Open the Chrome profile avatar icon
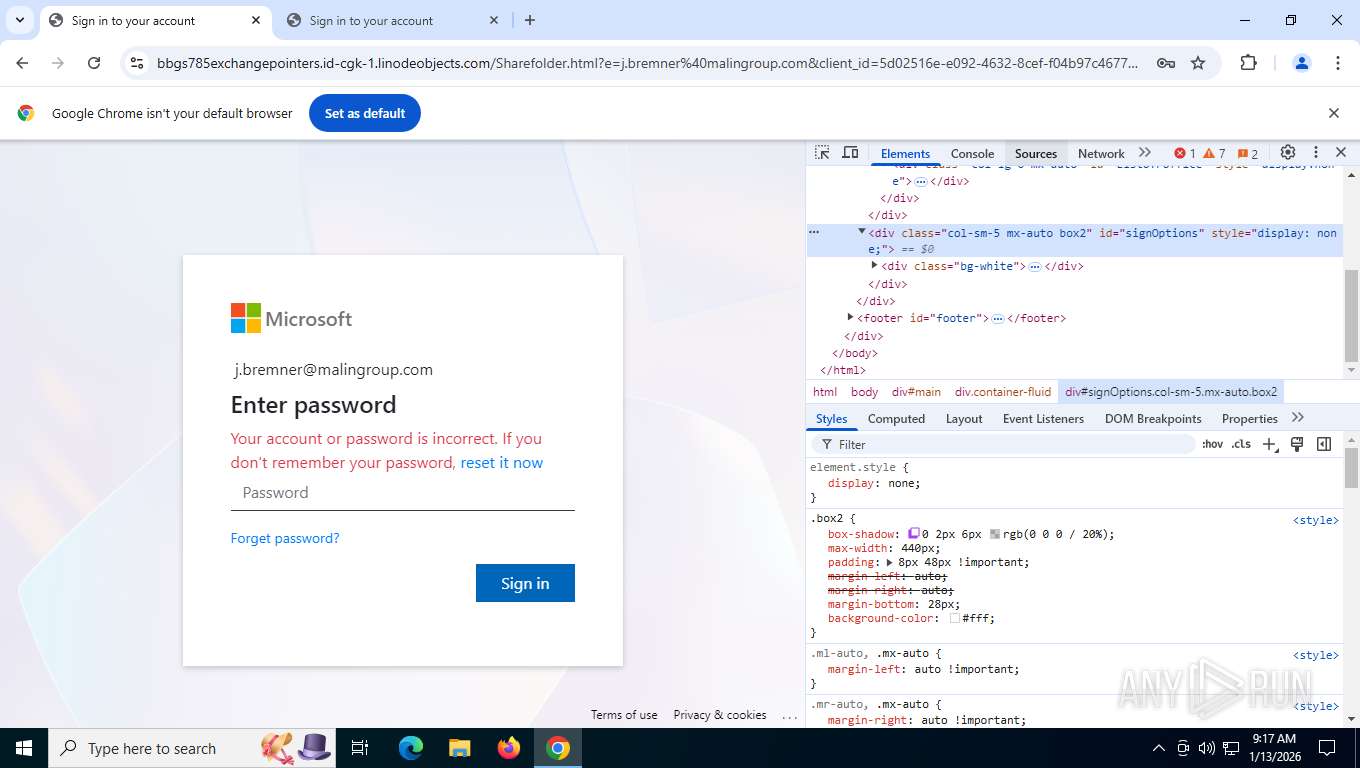The height and width of the screenshot is (768, 1360). [1302, 63]
